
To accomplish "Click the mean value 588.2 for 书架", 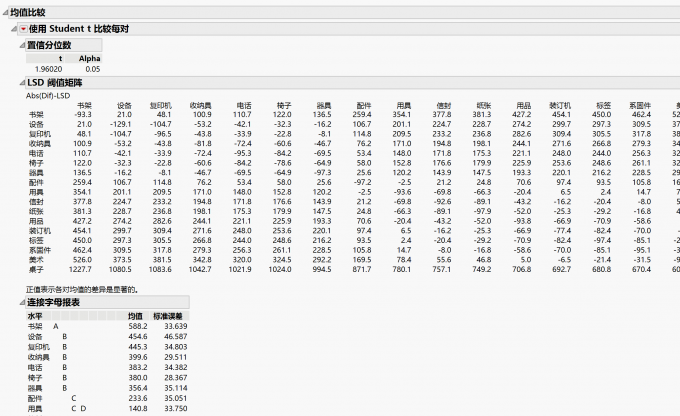I will [x=138, y=326].
